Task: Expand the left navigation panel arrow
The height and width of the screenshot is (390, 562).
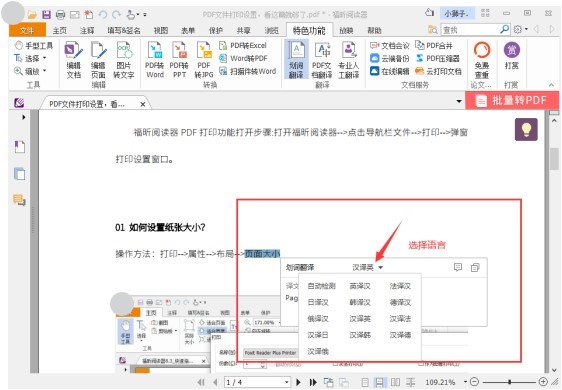Action: (24, 117)
